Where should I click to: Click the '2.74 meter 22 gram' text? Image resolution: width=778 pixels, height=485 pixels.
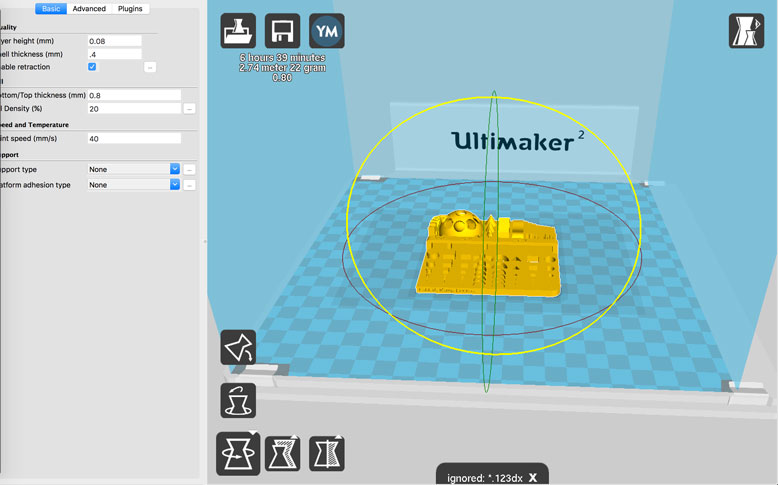[282, 68]
